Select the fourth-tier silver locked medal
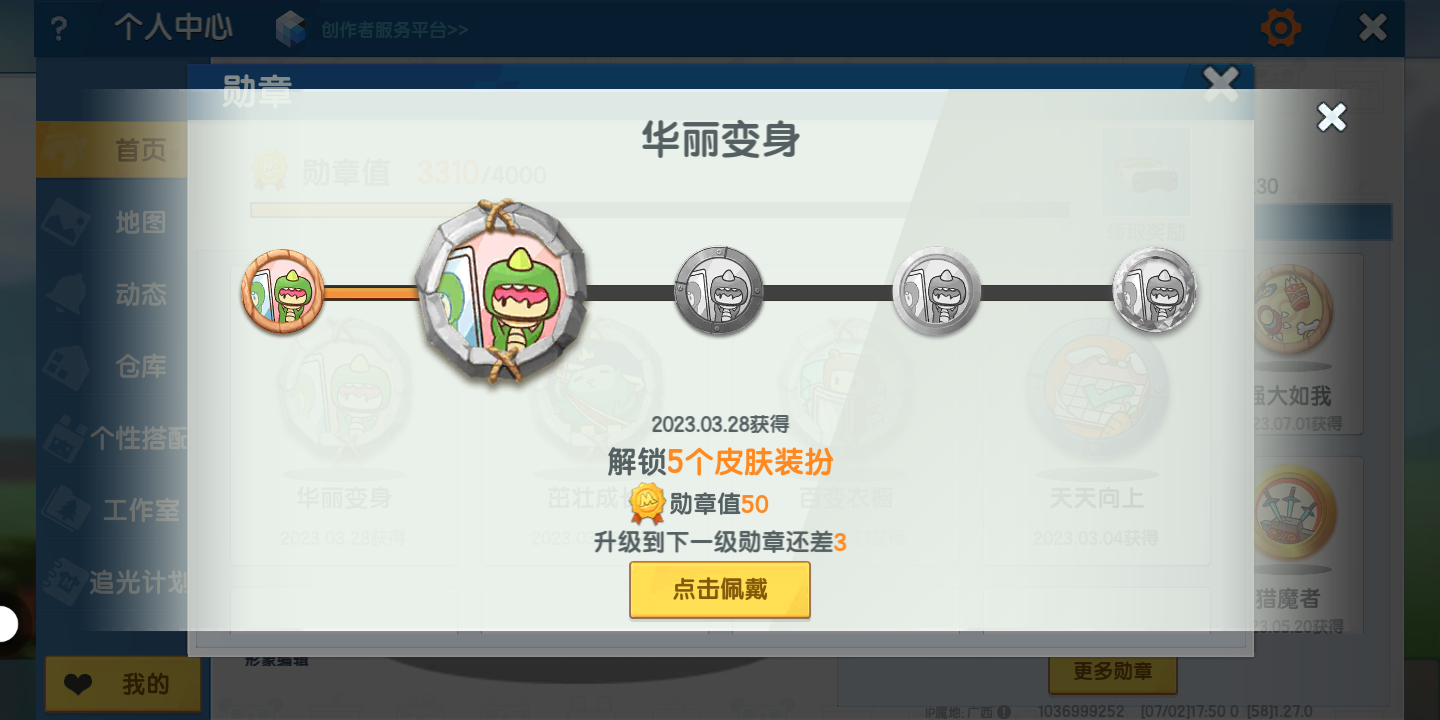 [937, 292]
